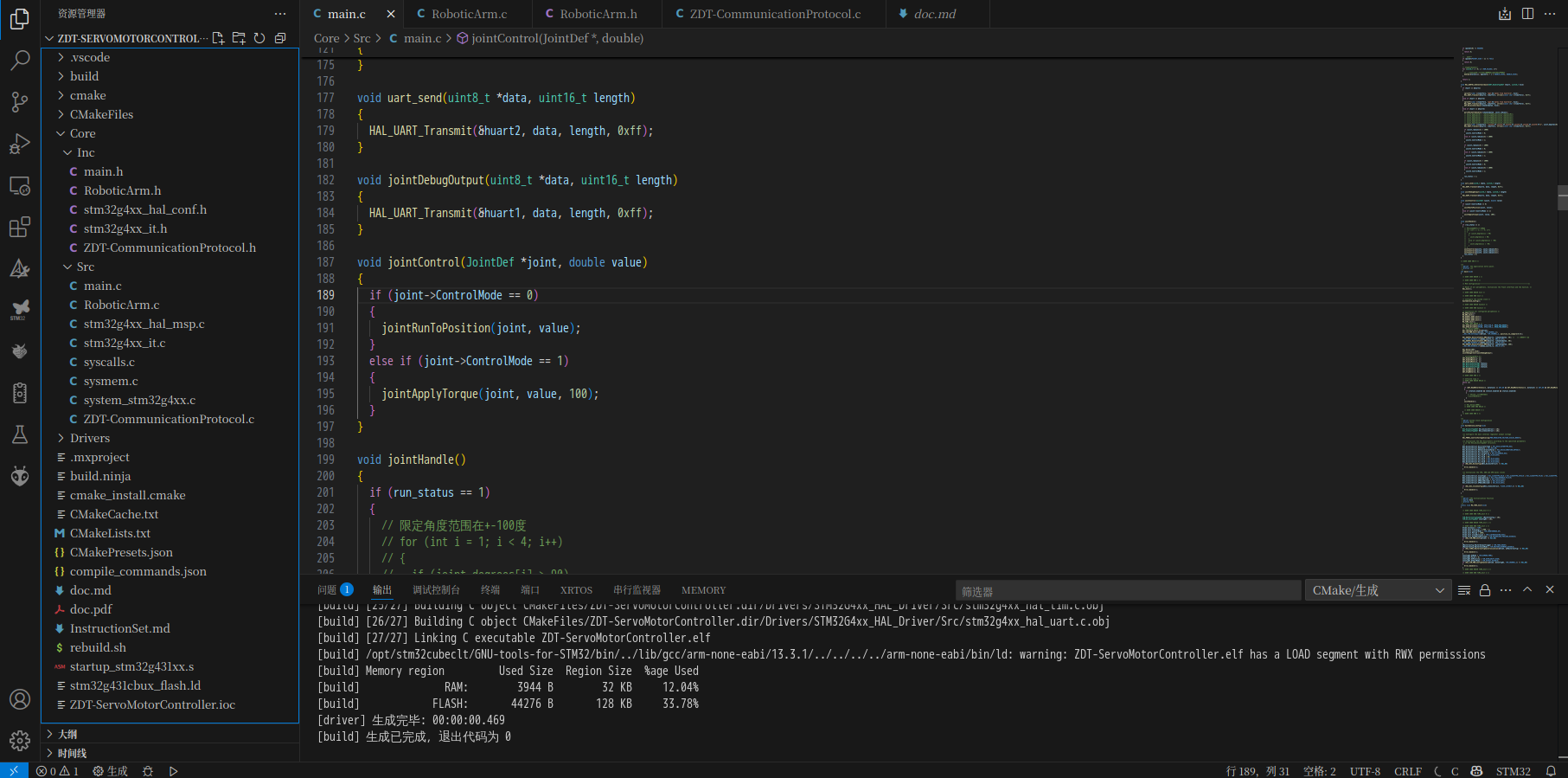The height and width of the screenshot is (778, 1568).
Task: Open the CMake tools view in the activity bar
Action: click(x=20, y=268)
